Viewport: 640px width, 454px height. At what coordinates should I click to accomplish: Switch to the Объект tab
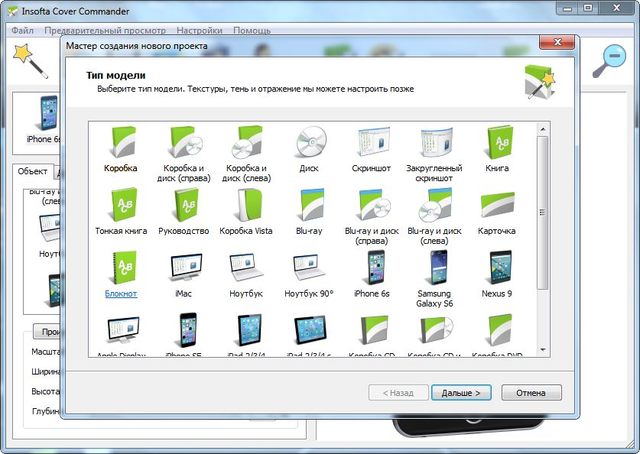coord(32,171)
